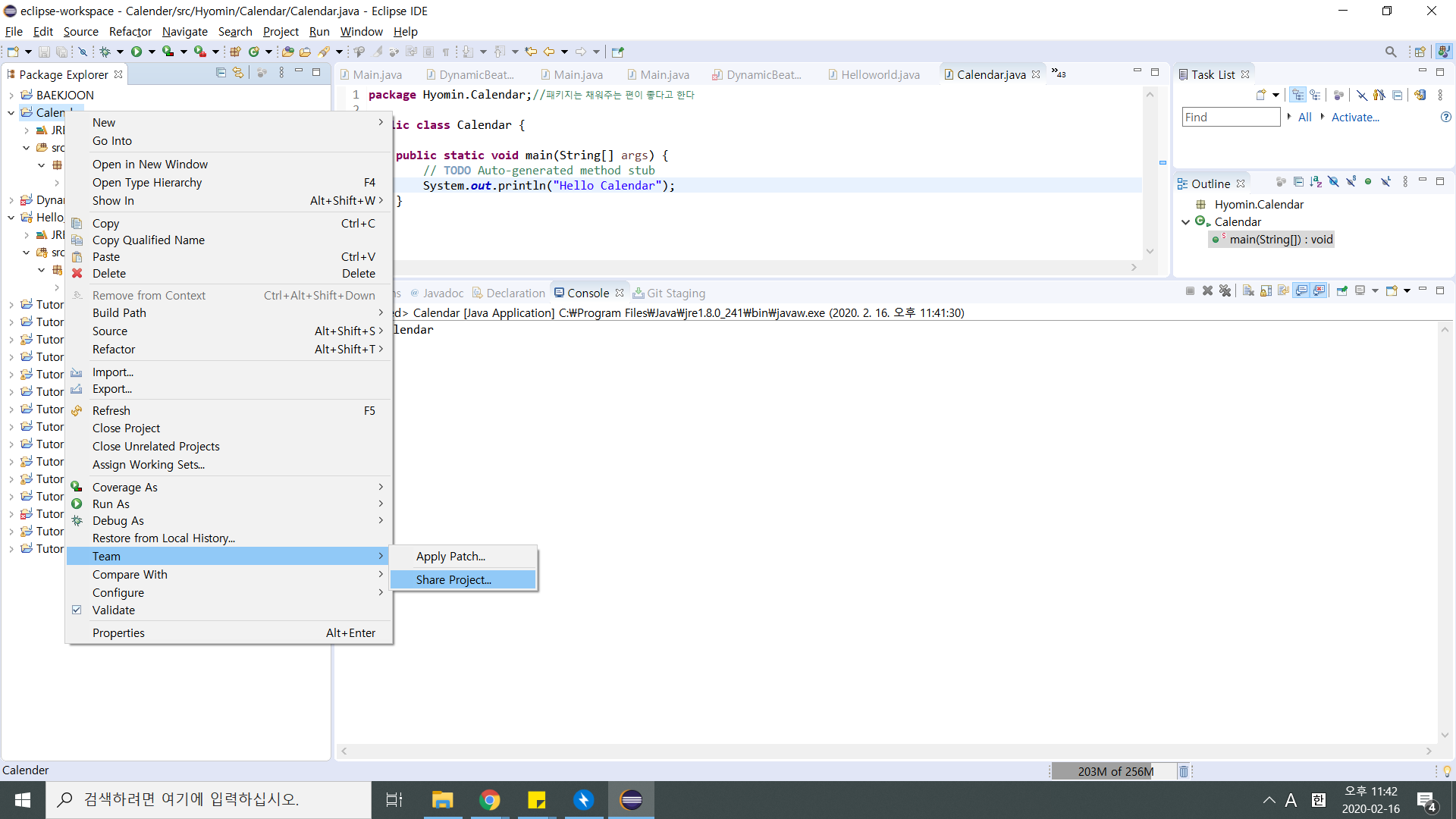Toggle Hide Fields in the Outline toolbar

click(x=1333, y=182)
